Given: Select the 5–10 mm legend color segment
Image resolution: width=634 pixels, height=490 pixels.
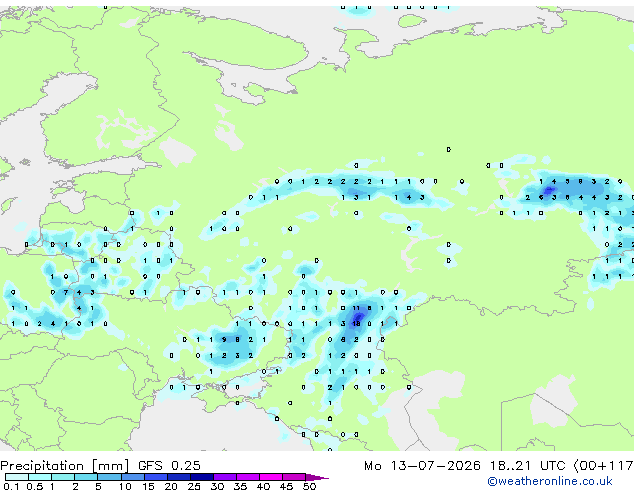Looking at the screenshot, I should pyautogui.click(x=109, y=477).
